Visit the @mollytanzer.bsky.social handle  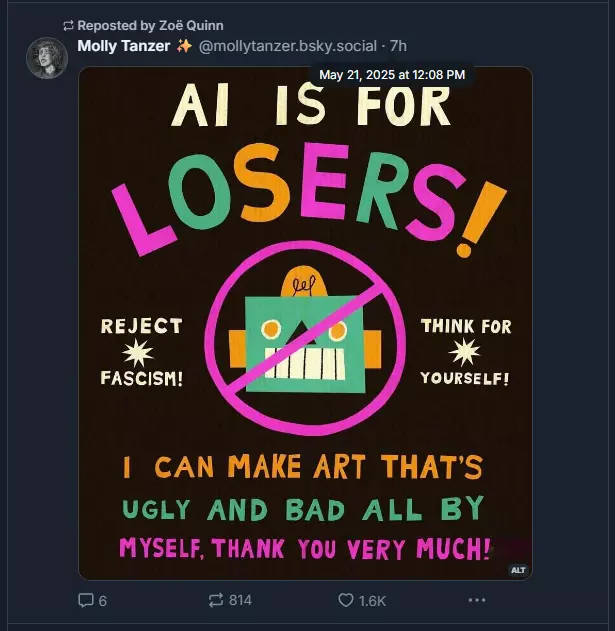288,46
